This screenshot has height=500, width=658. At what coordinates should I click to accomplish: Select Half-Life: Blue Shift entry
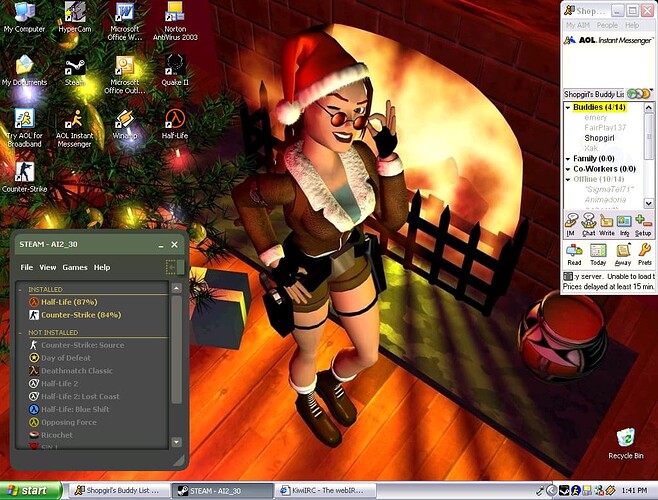coord(92,409)
